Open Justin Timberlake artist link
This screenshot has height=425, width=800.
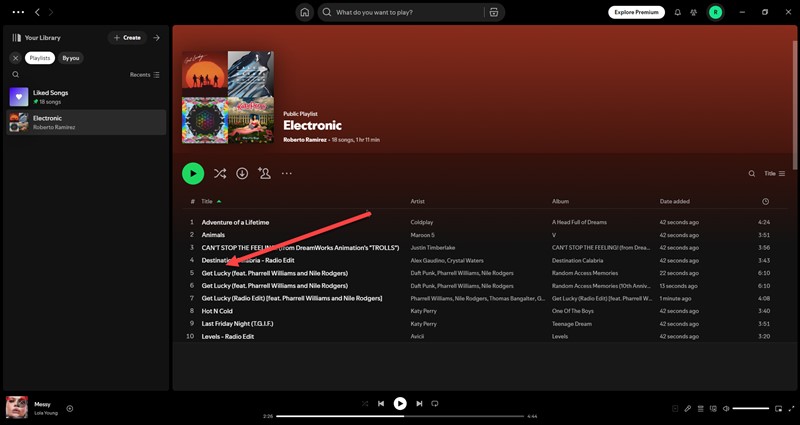pos(433,247)
